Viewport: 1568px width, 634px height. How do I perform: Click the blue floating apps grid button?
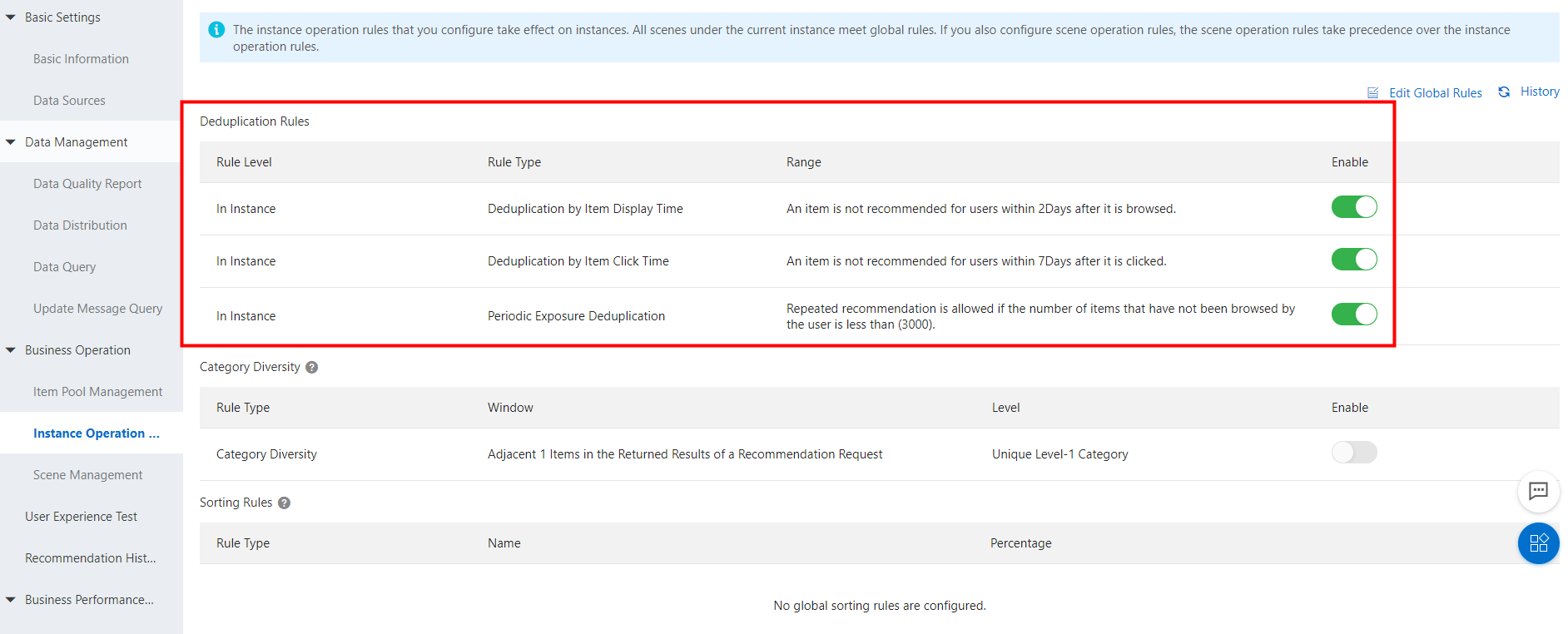[x=1538, y=543]
